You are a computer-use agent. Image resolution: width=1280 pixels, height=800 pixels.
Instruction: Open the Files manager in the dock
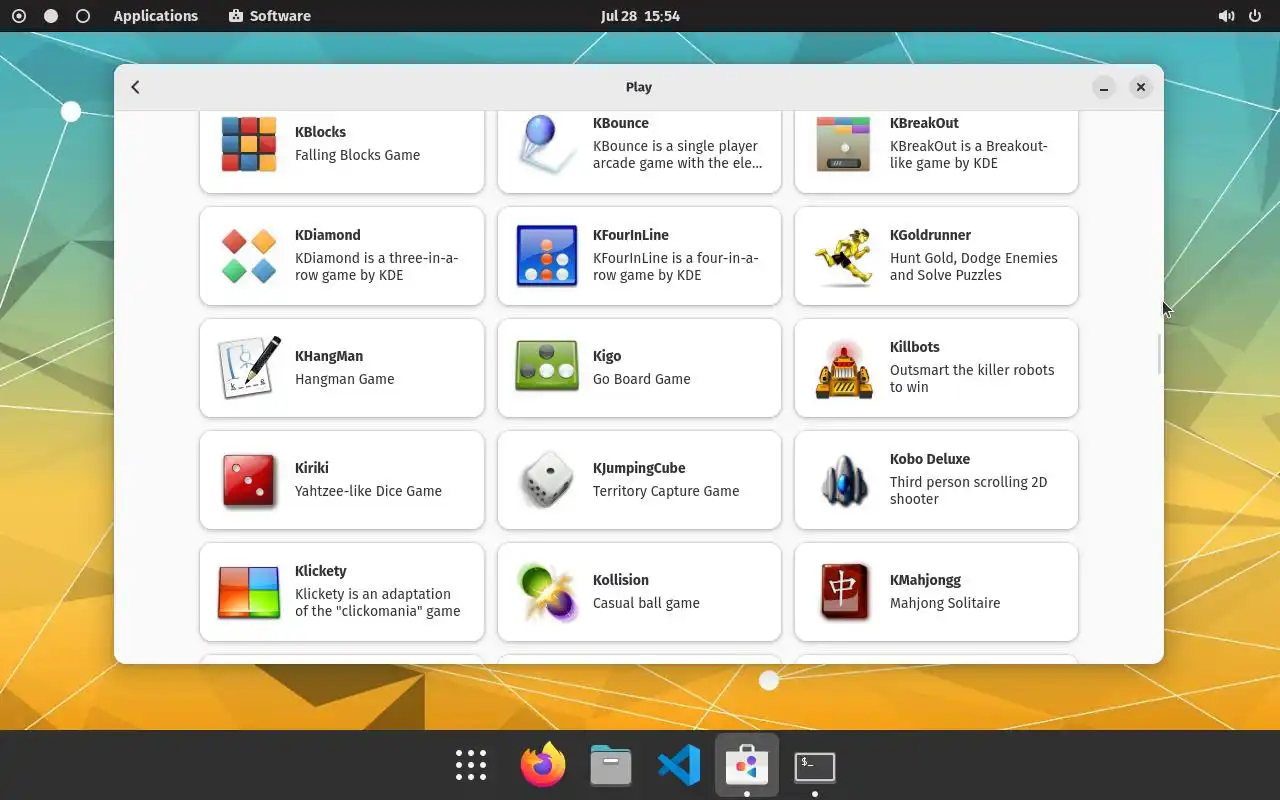[x=611, y=766]
